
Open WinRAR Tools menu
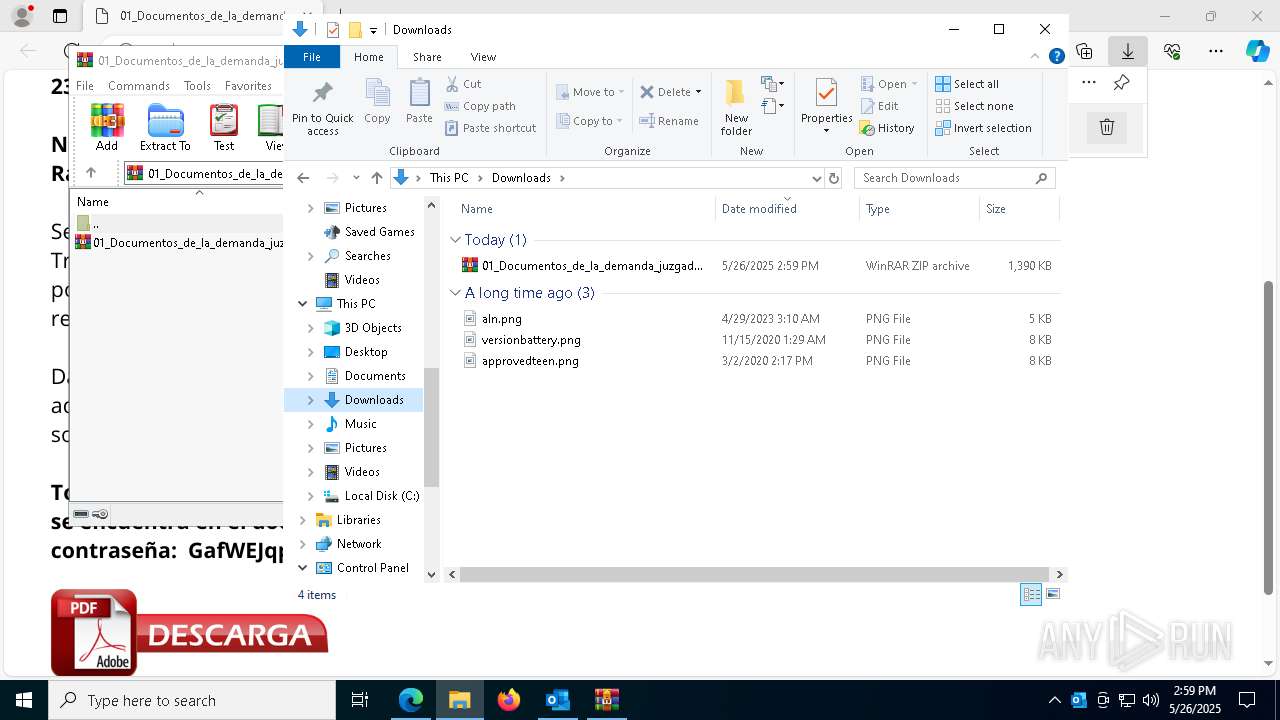pyautogui.click(x=197, y=86)
